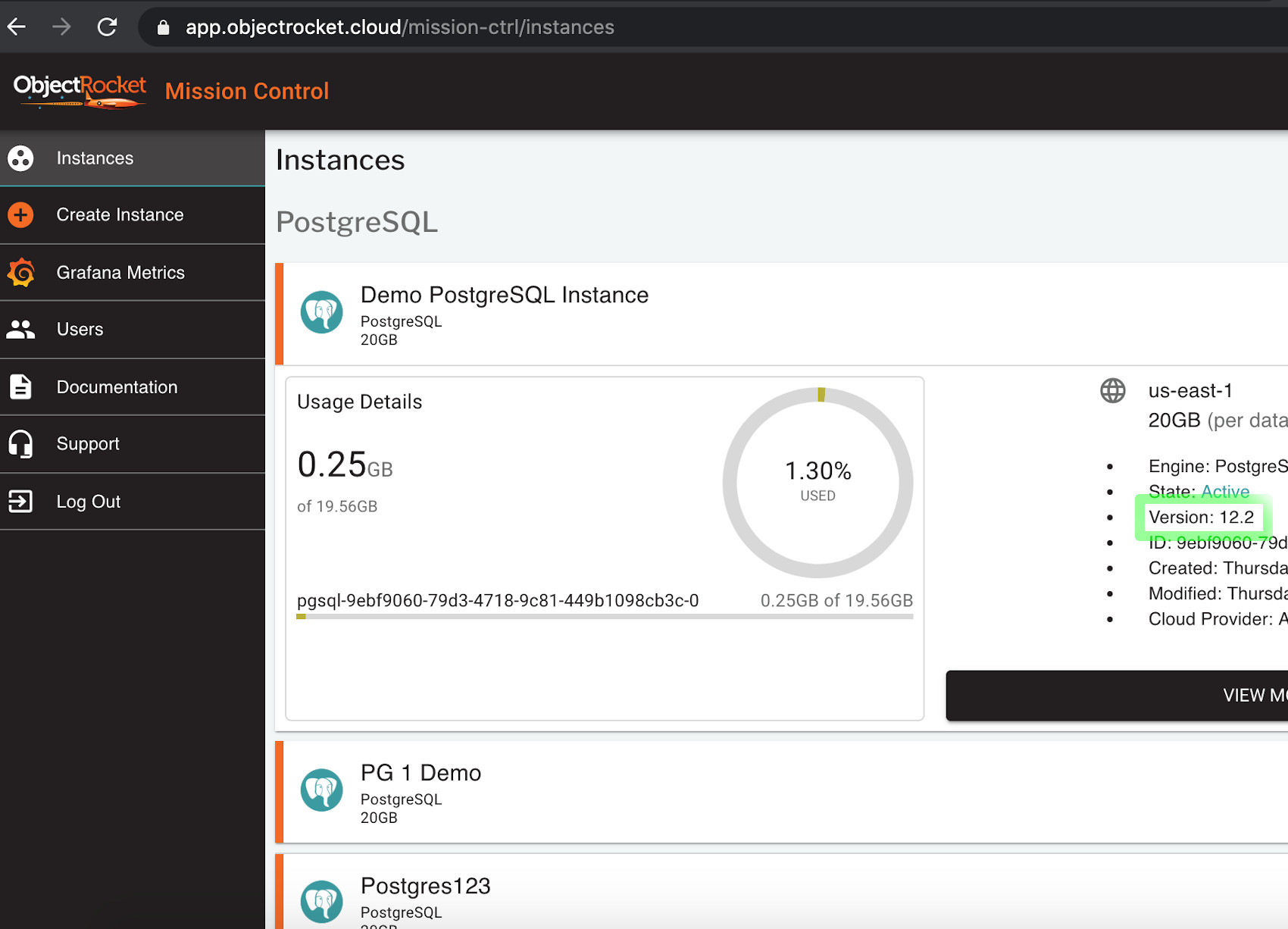Open Support in the sidebar
1288x929 pixels.
click(x=133, y=444)
